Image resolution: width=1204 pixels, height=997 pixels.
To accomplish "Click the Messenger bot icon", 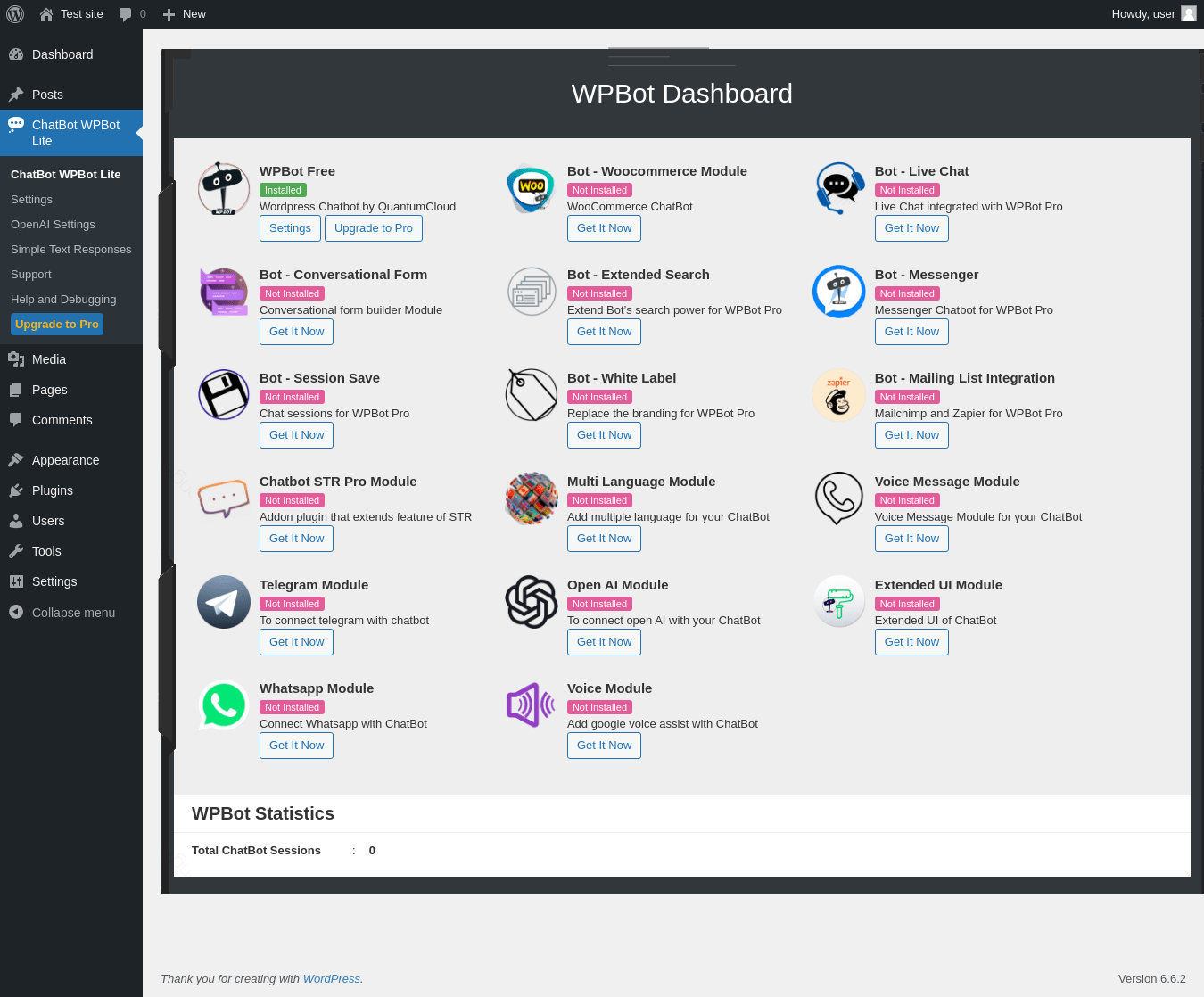I will tap(839, 292).
